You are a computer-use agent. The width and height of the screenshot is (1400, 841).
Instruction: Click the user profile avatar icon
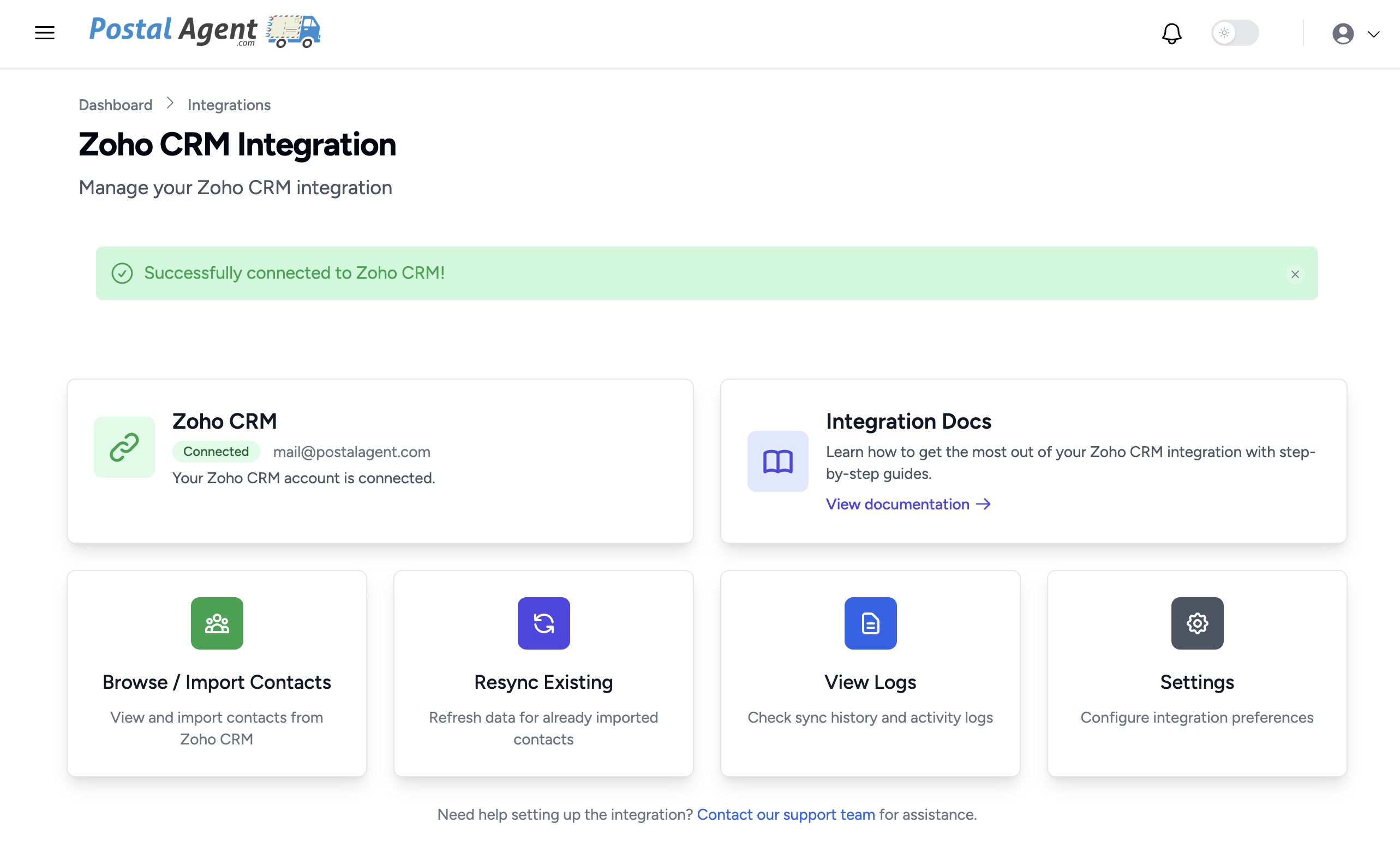(x=1343, y=33)
